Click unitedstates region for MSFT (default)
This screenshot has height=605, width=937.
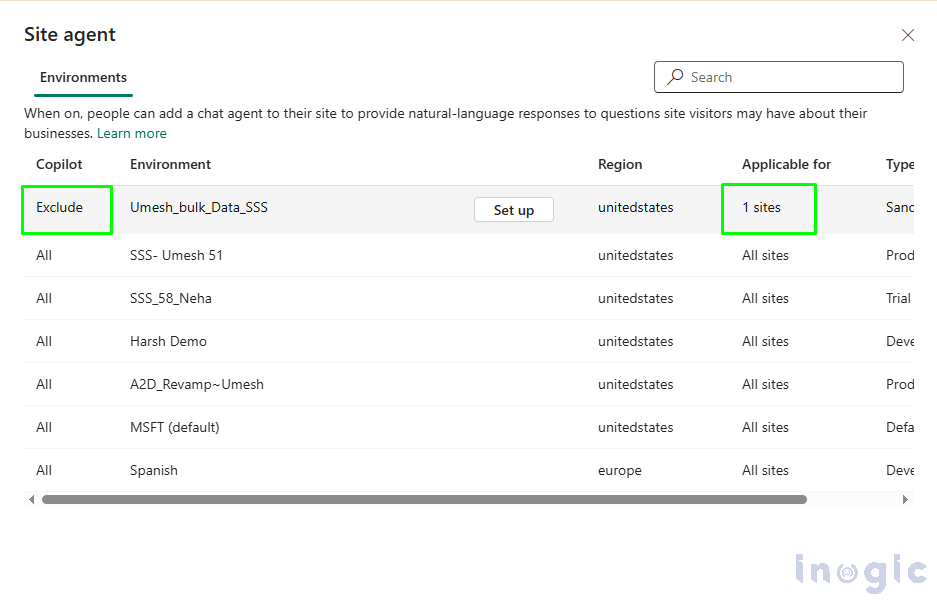[635, 427]
